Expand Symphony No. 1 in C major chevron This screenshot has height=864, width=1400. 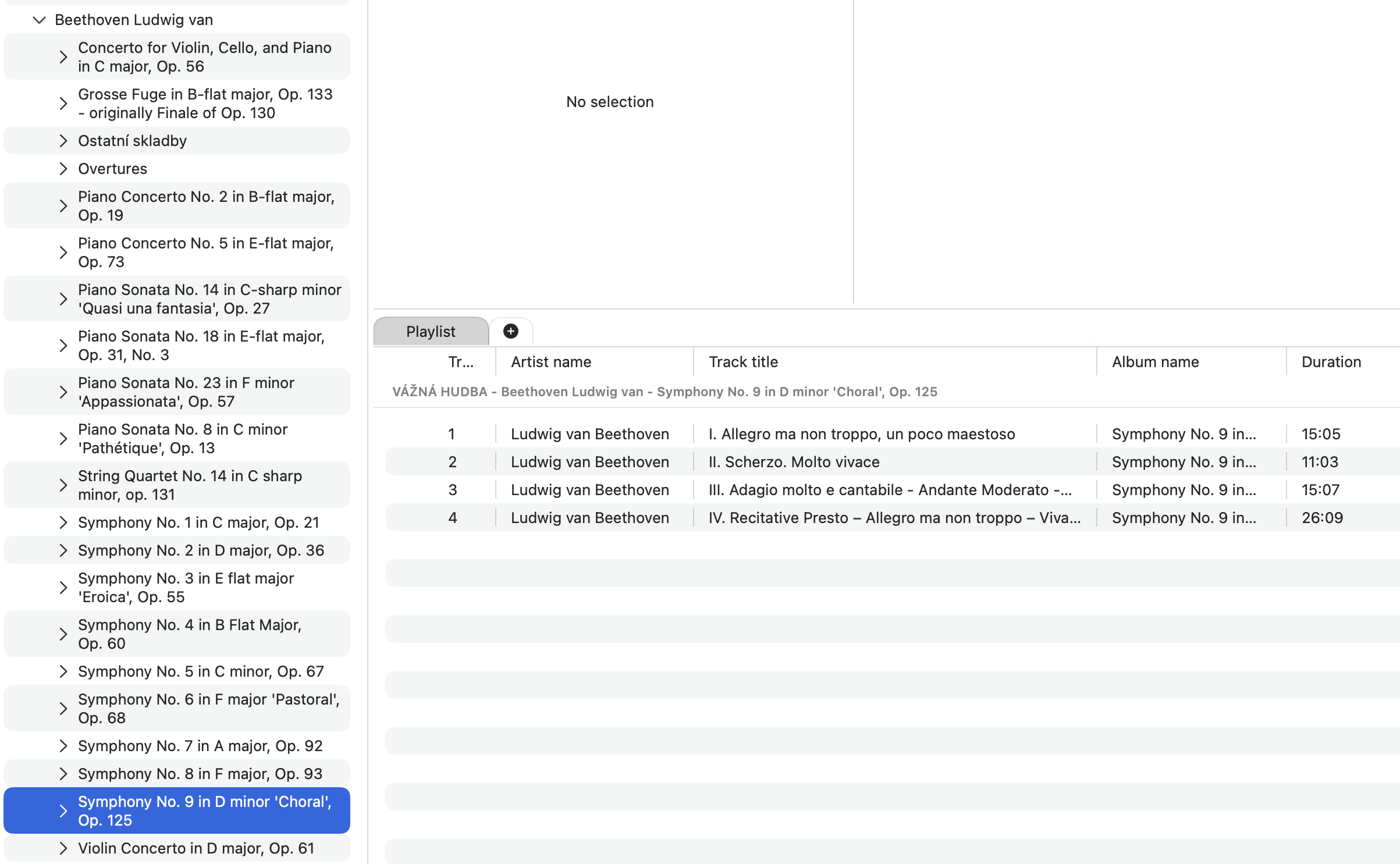pyautogui.click(x=63, y=522)
